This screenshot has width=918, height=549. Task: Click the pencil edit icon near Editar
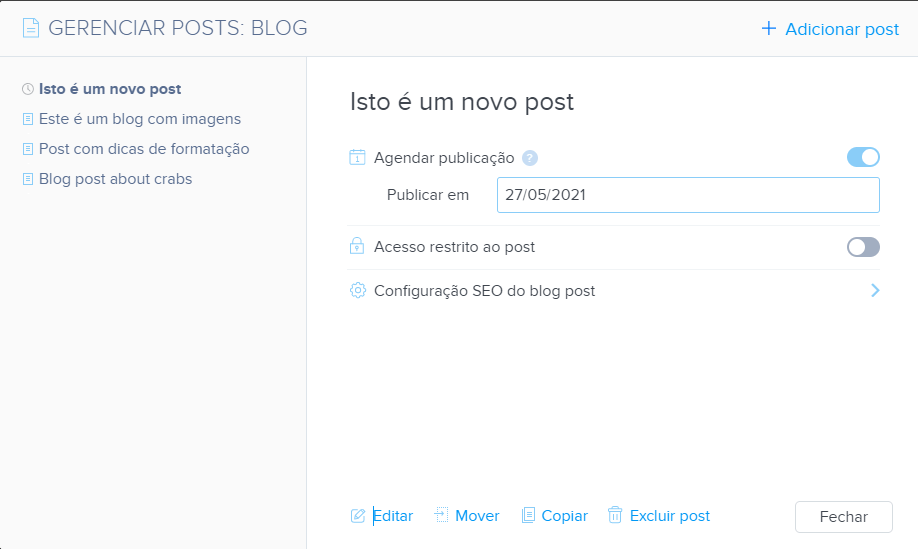(358, 516)
